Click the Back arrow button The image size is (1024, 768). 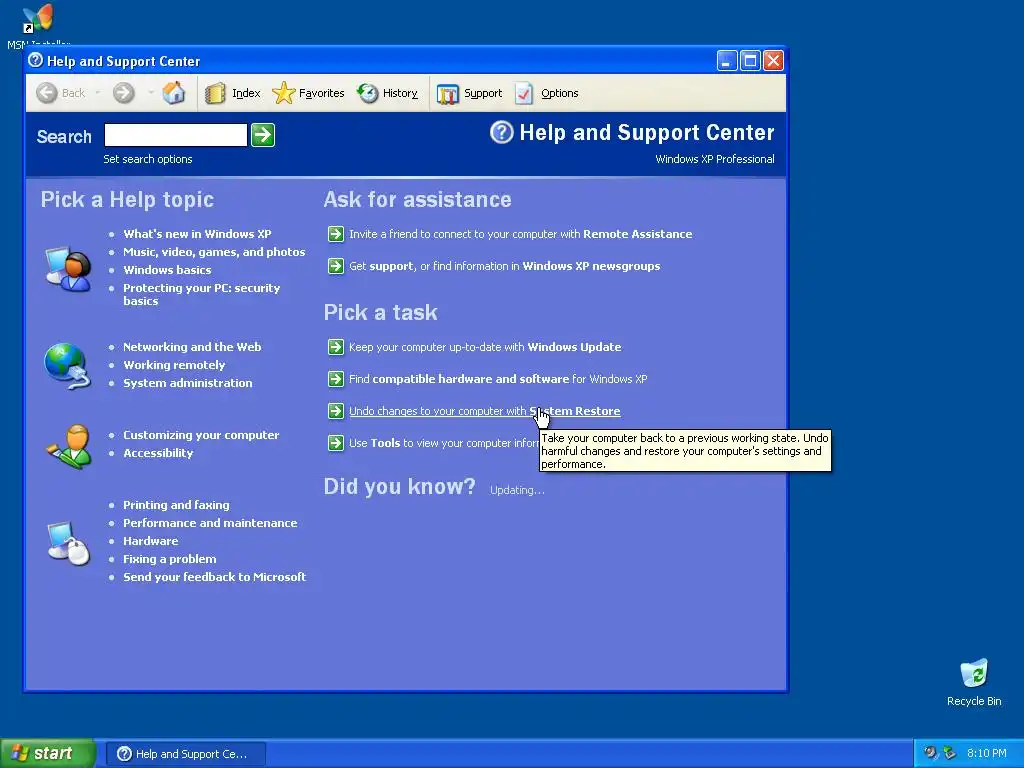point(46,93)
